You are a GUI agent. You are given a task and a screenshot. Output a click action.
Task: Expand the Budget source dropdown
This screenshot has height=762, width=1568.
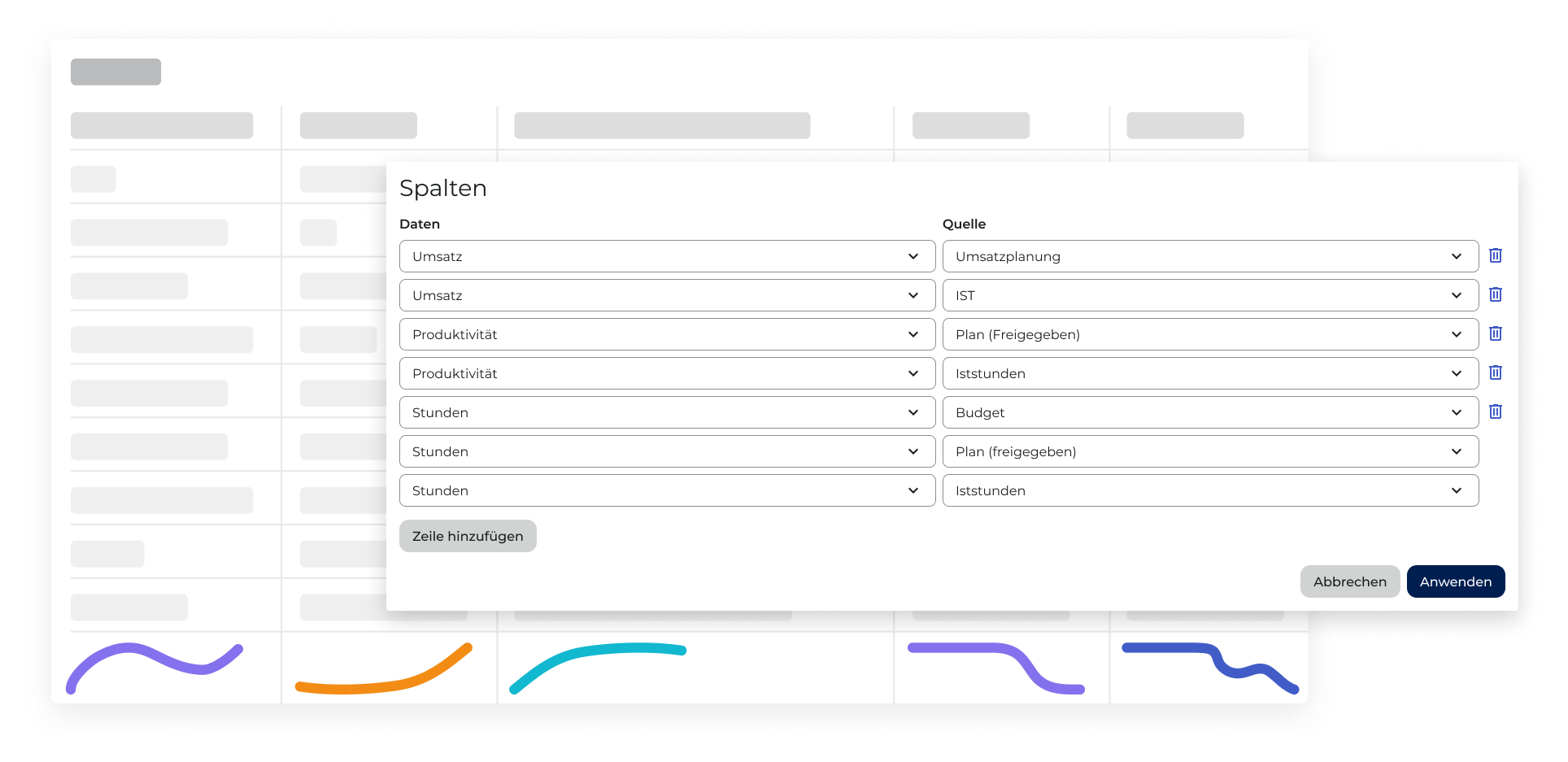(1209, 412)
